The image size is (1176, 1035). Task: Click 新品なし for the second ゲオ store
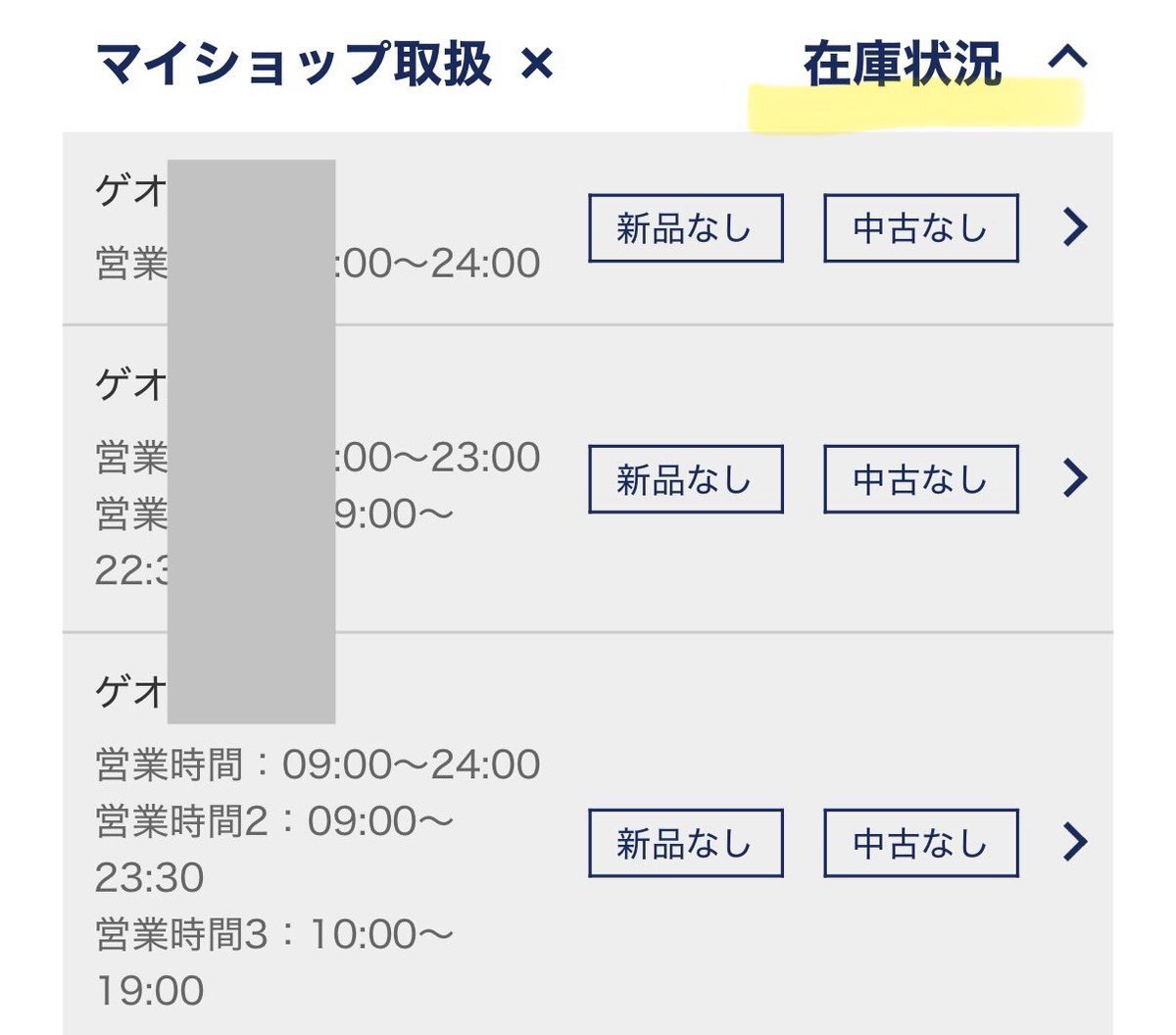(685, 479)
